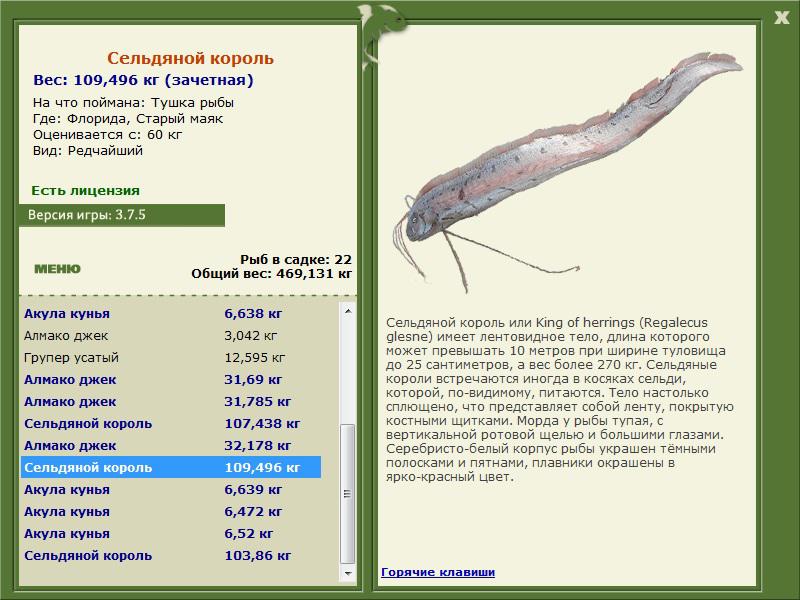This screenshot has width=800, height=600.
Task: Select Акула кунья 6,638 кг entry
Action: [171, 313]
